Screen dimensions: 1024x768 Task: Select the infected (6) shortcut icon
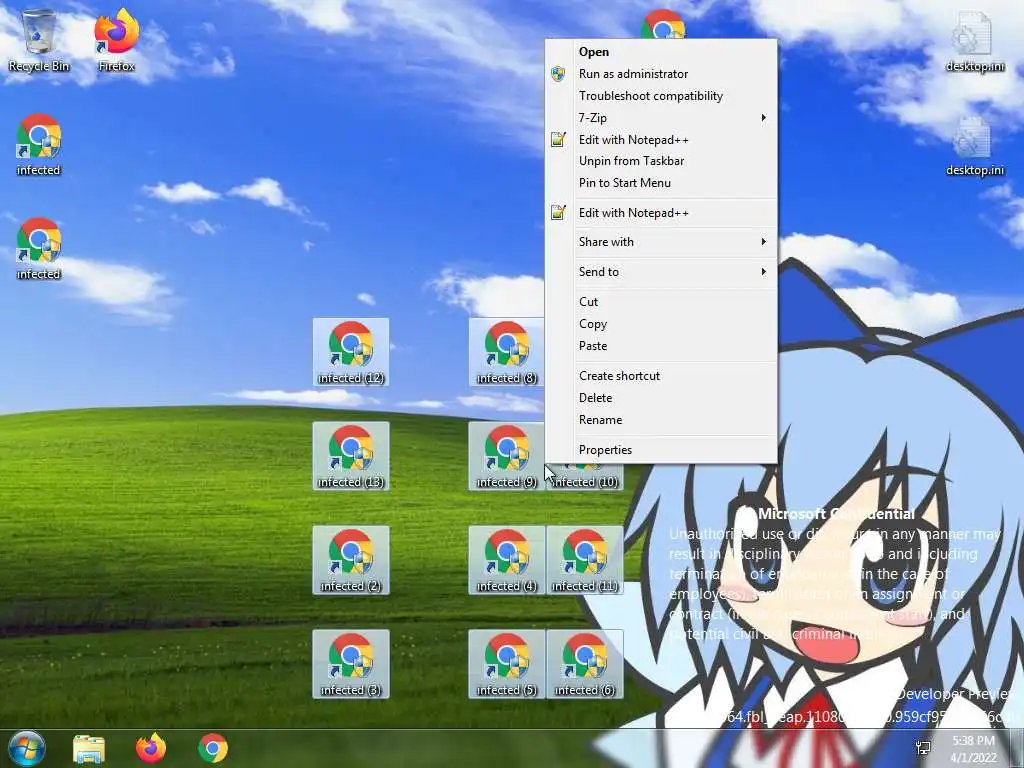click(584, 664)
